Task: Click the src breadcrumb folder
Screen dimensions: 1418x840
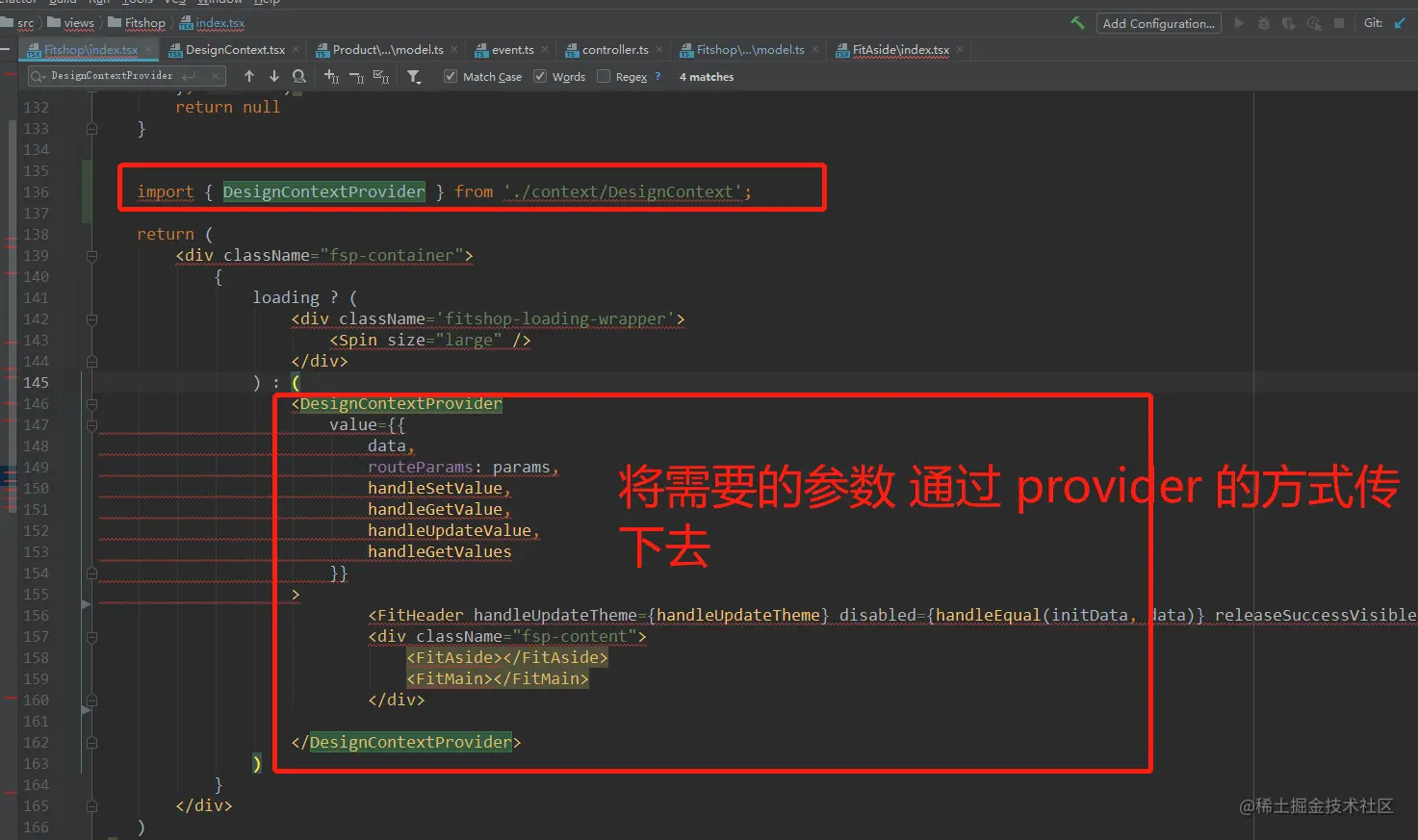Action: [18, 23]
